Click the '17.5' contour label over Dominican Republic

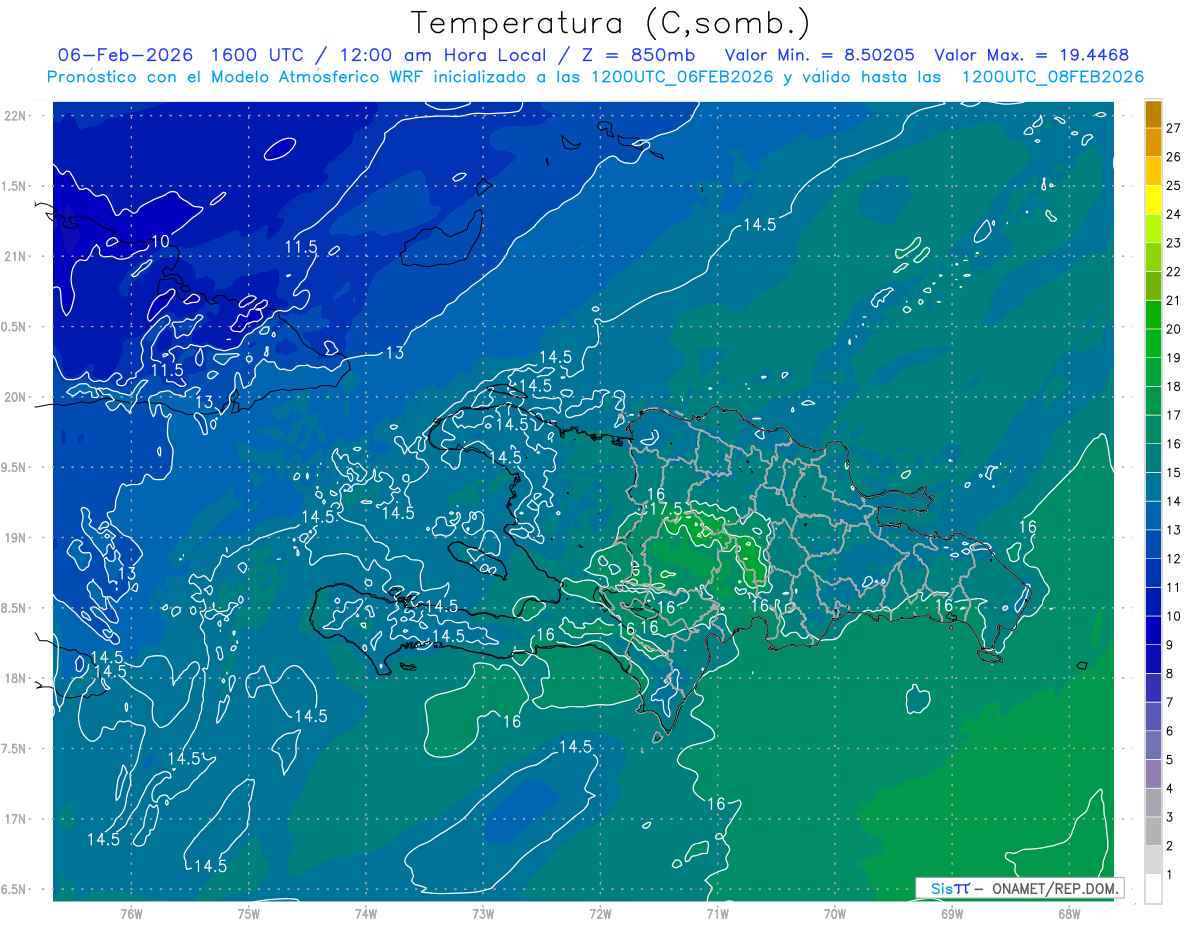(665, 509)
